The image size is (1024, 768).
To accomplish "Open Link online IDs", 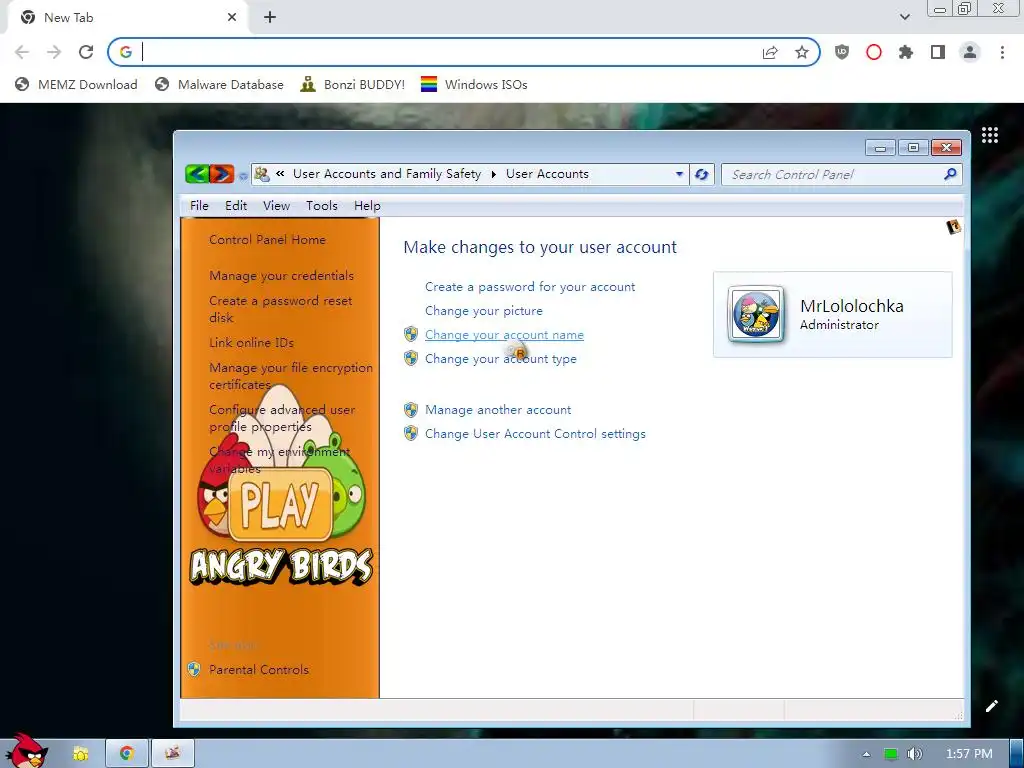I will (251, 342).
